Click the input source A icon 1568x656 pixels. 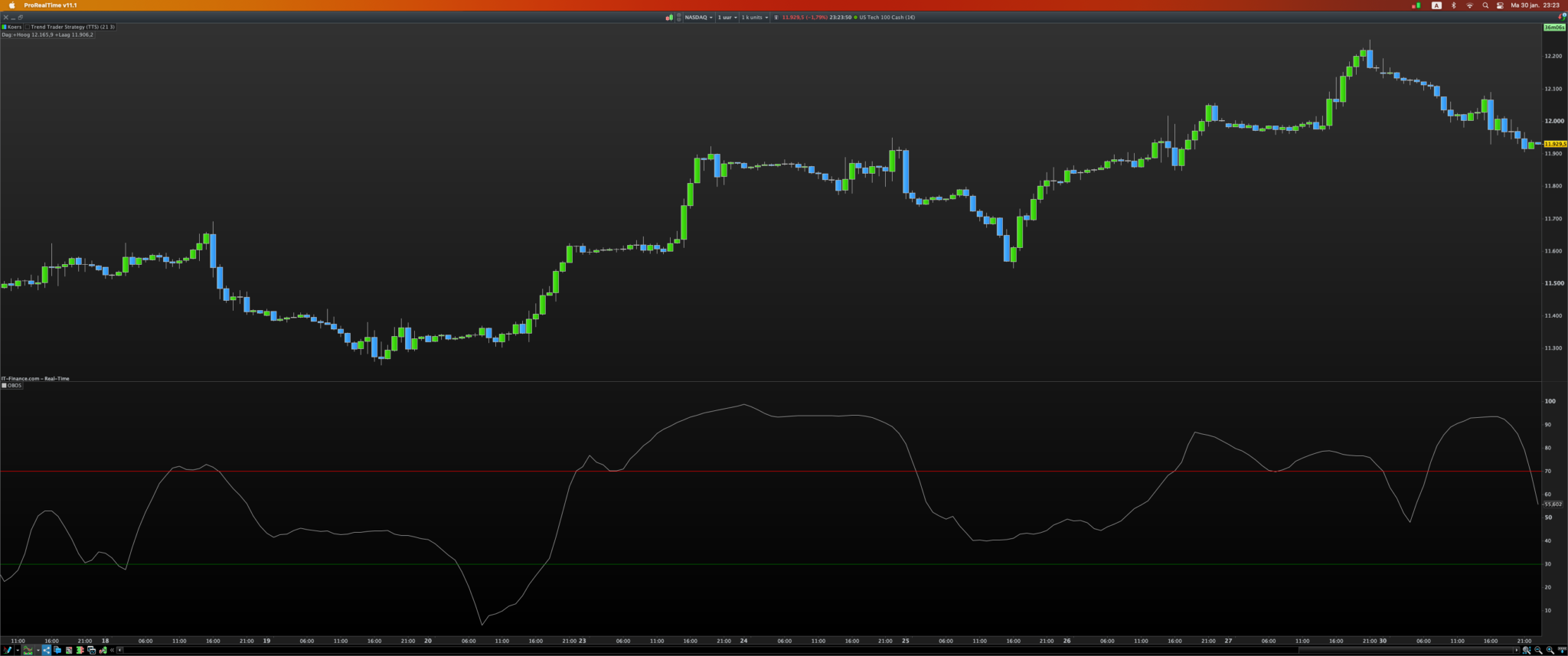pyautogui.click(x=1436, y=5)
